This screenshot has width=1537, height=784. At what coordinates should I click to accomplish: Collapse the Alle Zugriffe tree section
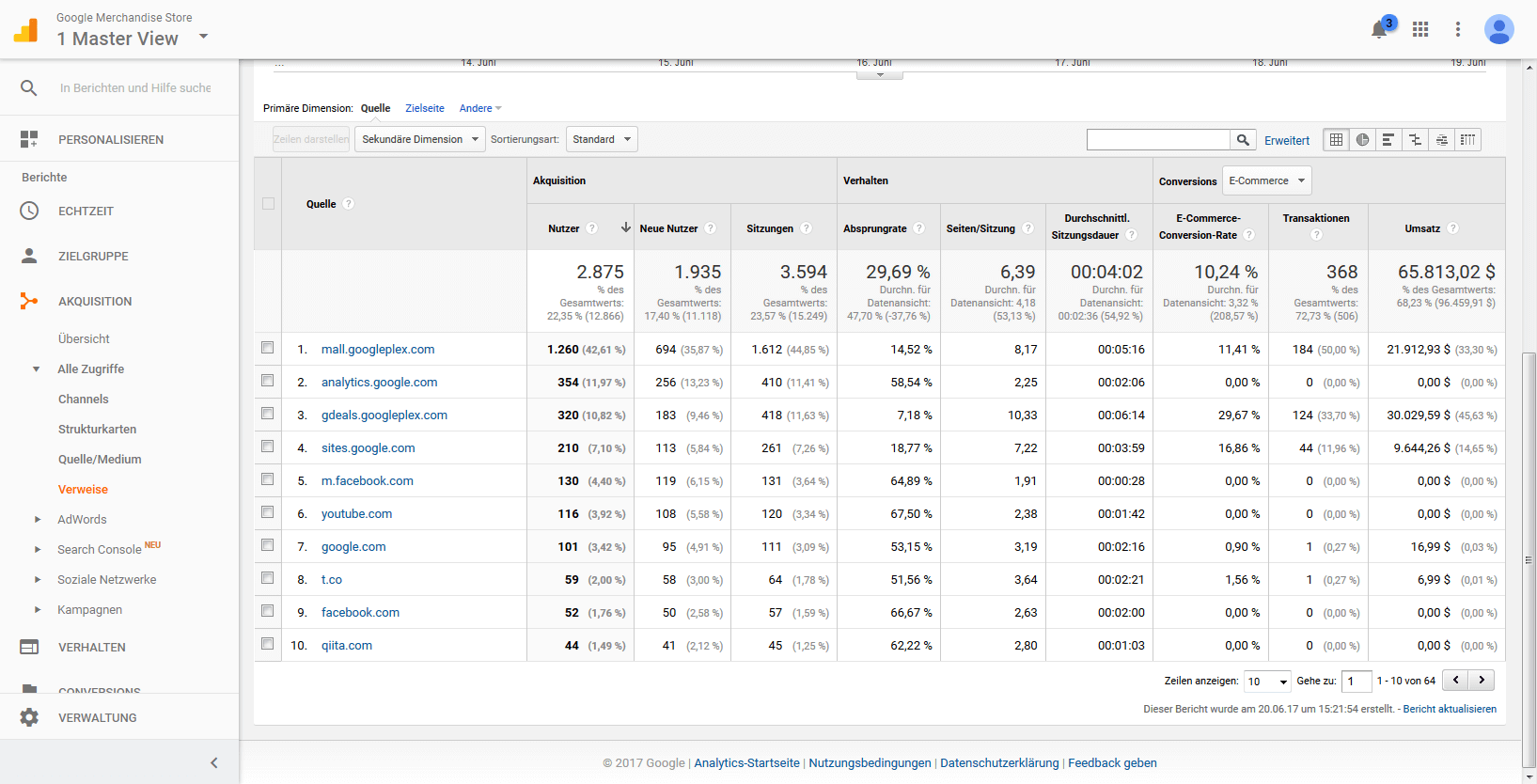(37, 369)
